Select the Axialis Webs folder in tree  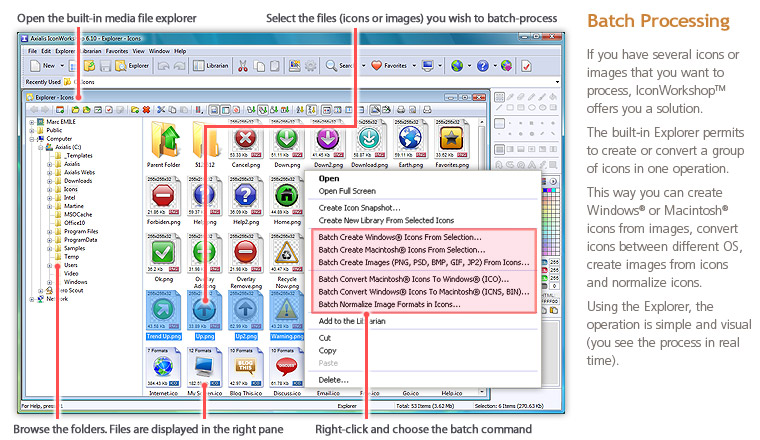(79, 173)
